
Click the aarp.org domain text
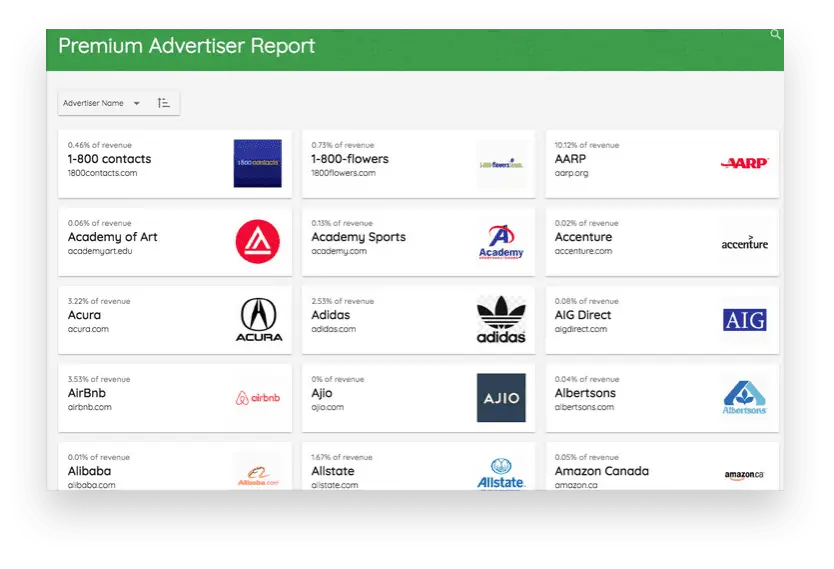571,173
